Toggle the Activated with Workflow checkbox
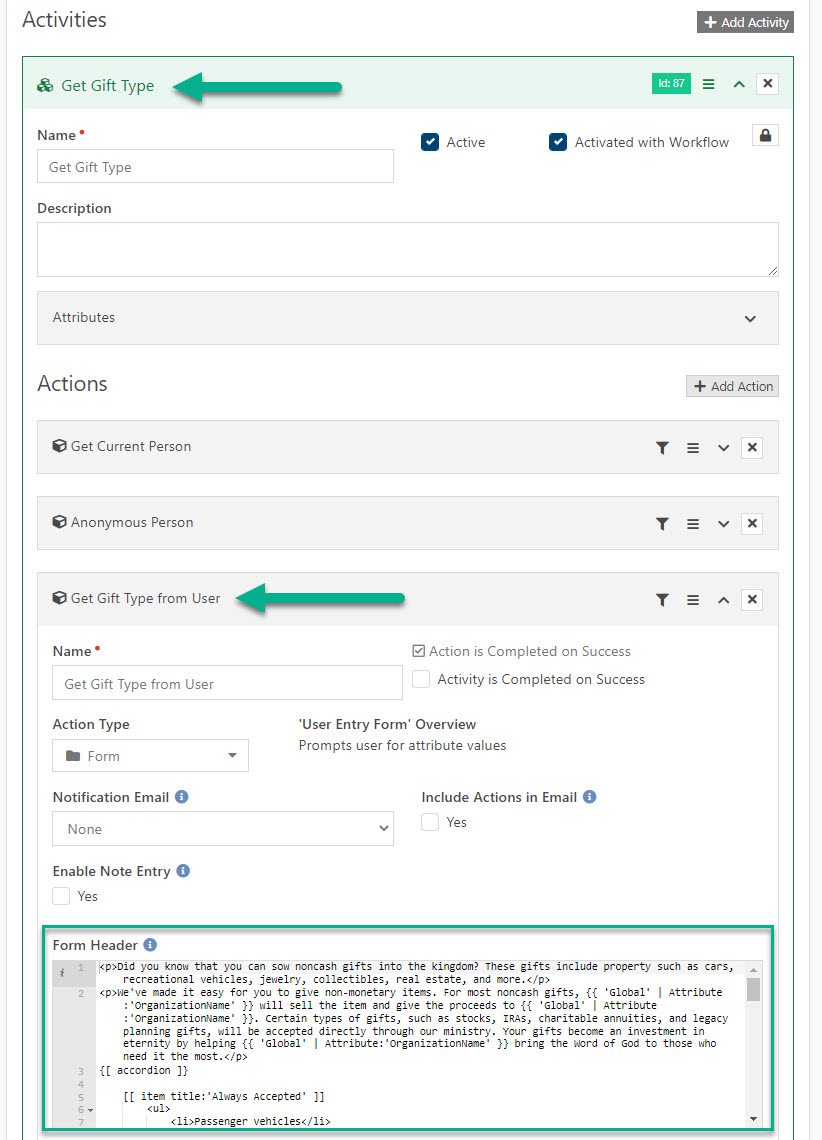822x1140 pixels. 557,142
